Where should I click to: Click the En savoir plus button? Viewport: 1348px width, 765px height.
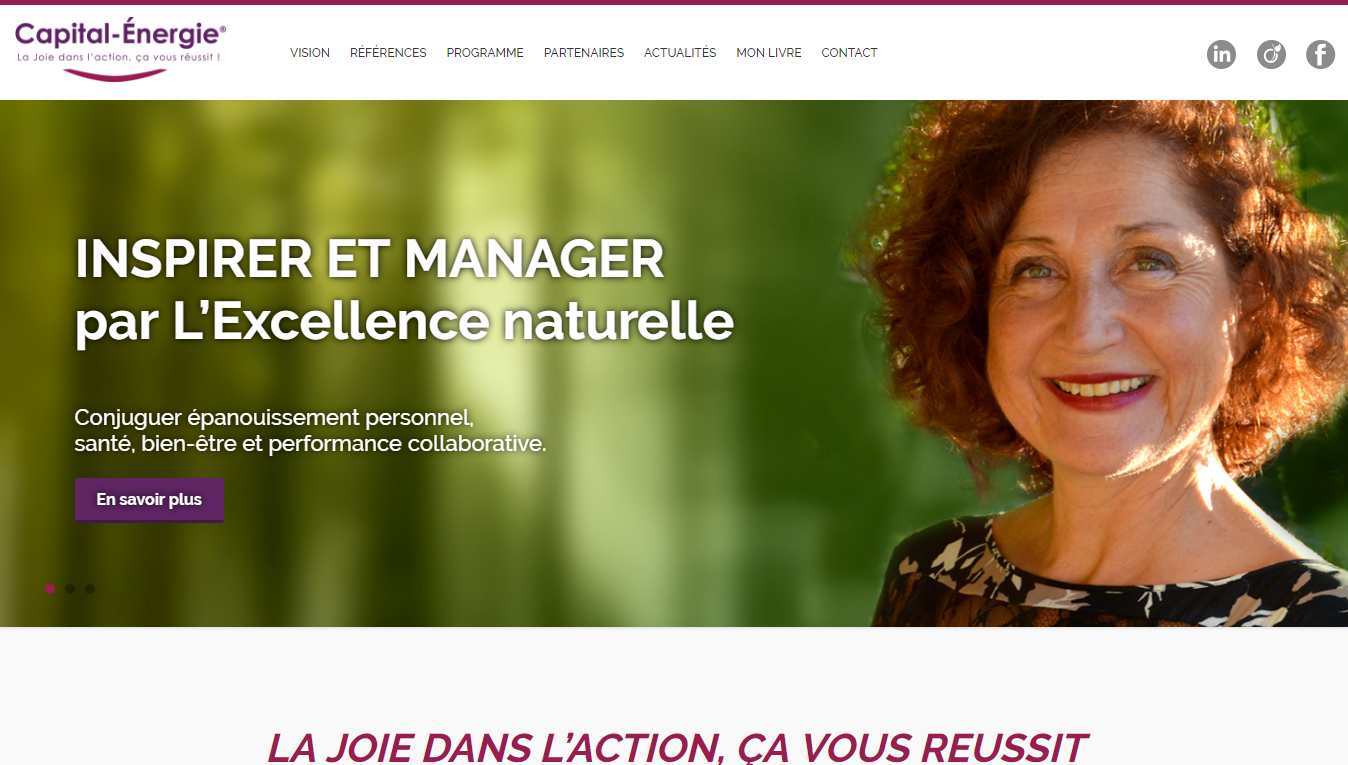(x=149, y=500)
